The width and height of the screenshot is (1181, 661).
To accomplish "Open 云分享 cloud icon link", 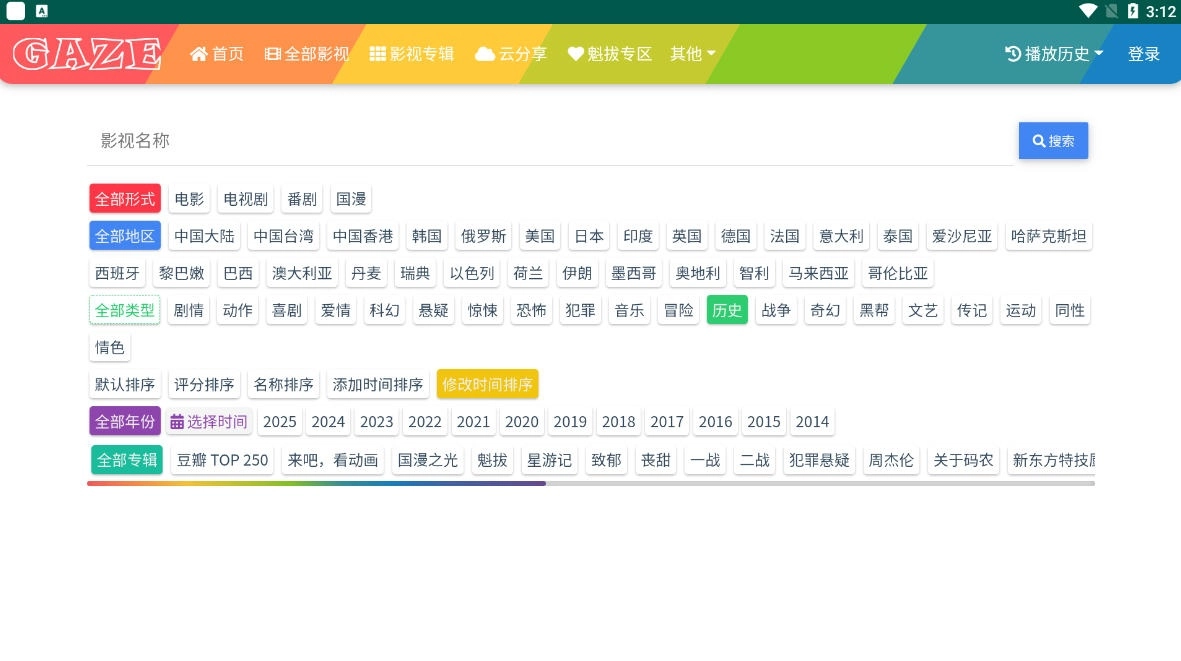I will [x=511, y=54].
